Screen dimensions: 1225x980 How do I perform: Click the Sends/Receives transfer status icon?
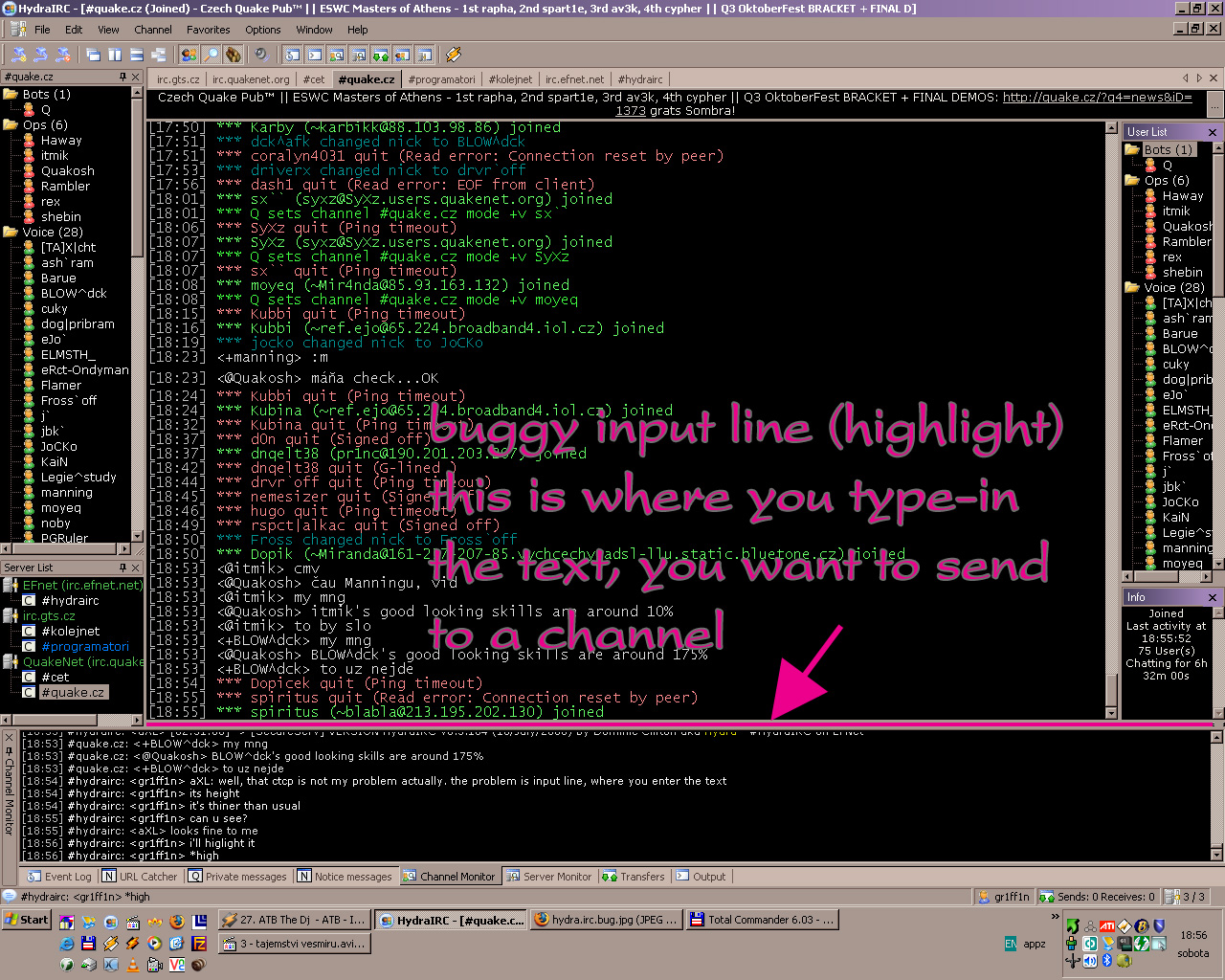1047,897
